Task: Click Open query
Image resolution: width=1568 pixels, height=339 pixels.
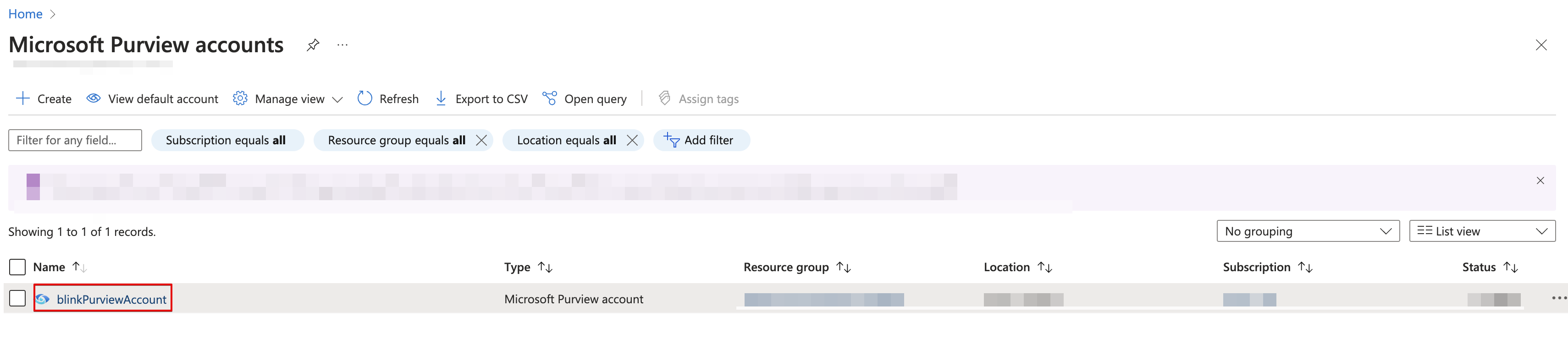Action: pos(585,98)
